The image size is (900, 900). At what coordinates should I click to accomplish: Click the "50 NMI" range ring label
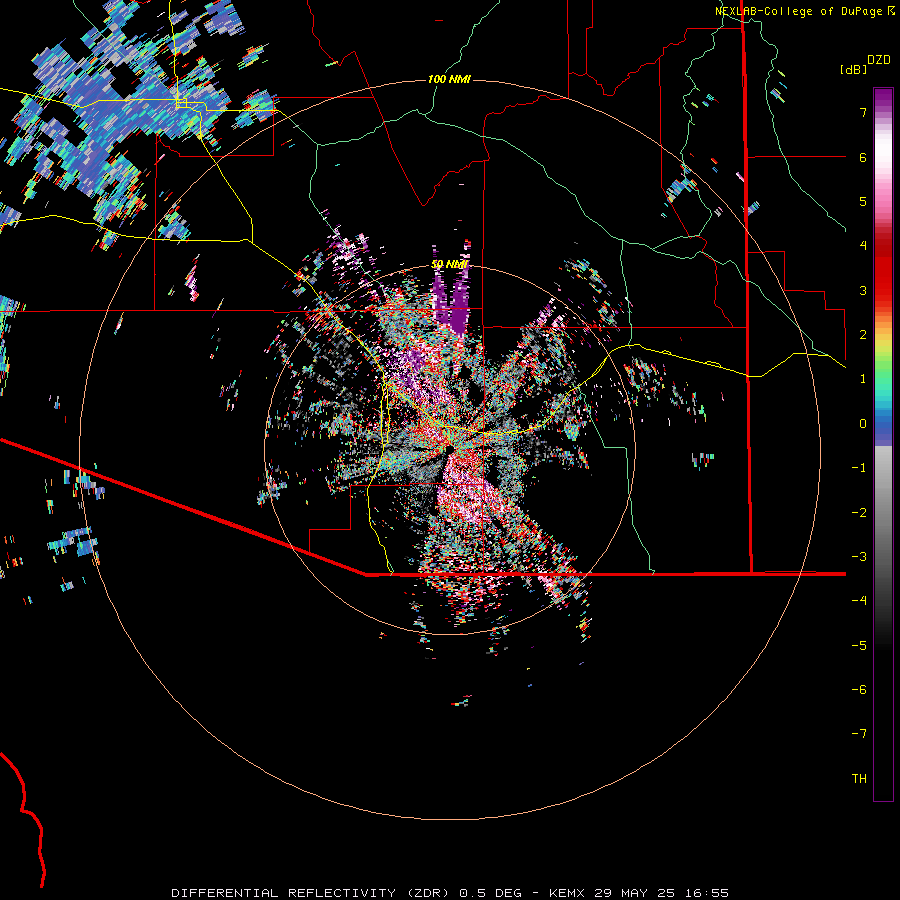[x=449, y=265]
